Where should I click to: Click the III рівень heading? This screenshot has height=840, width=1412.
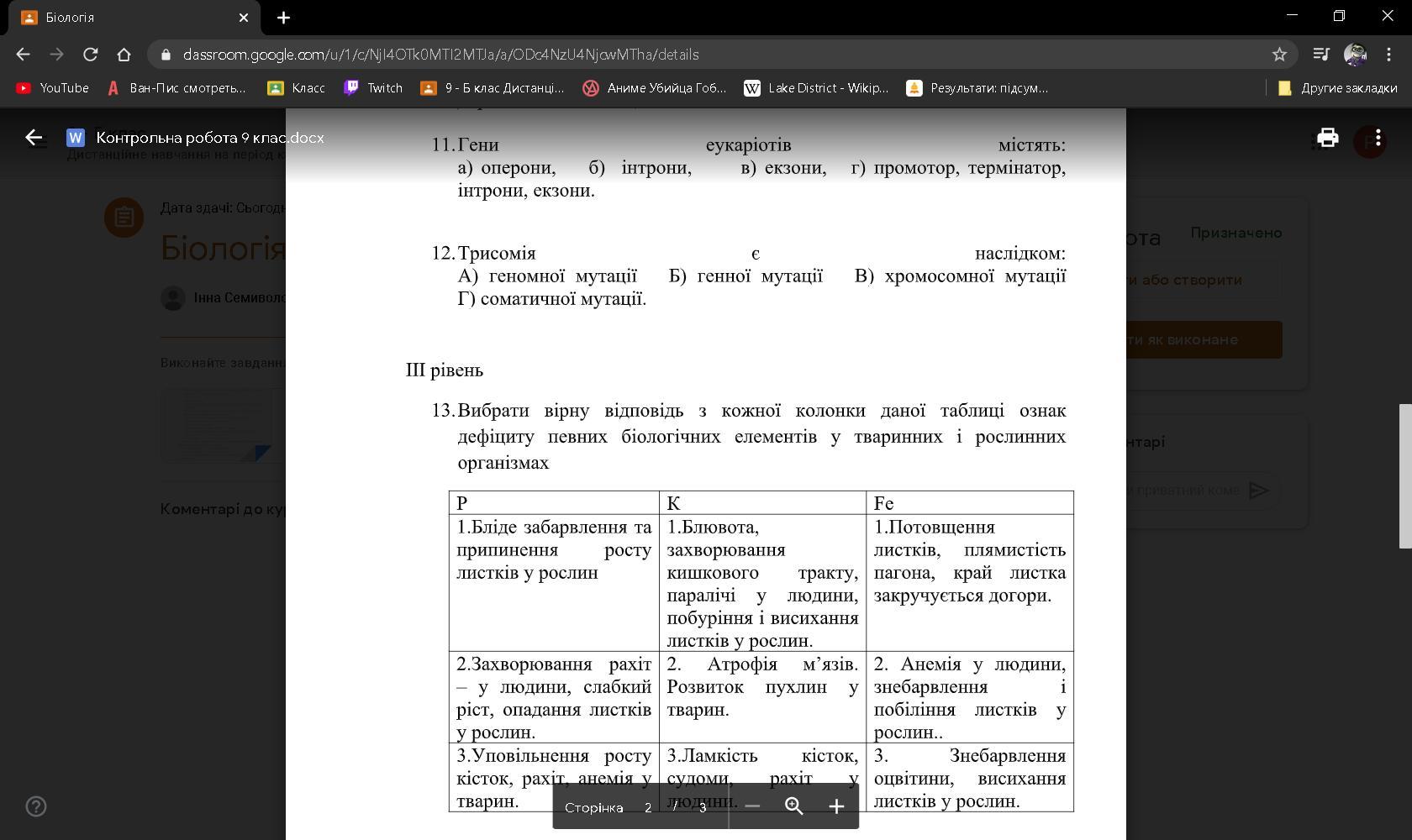coord(445,370)
